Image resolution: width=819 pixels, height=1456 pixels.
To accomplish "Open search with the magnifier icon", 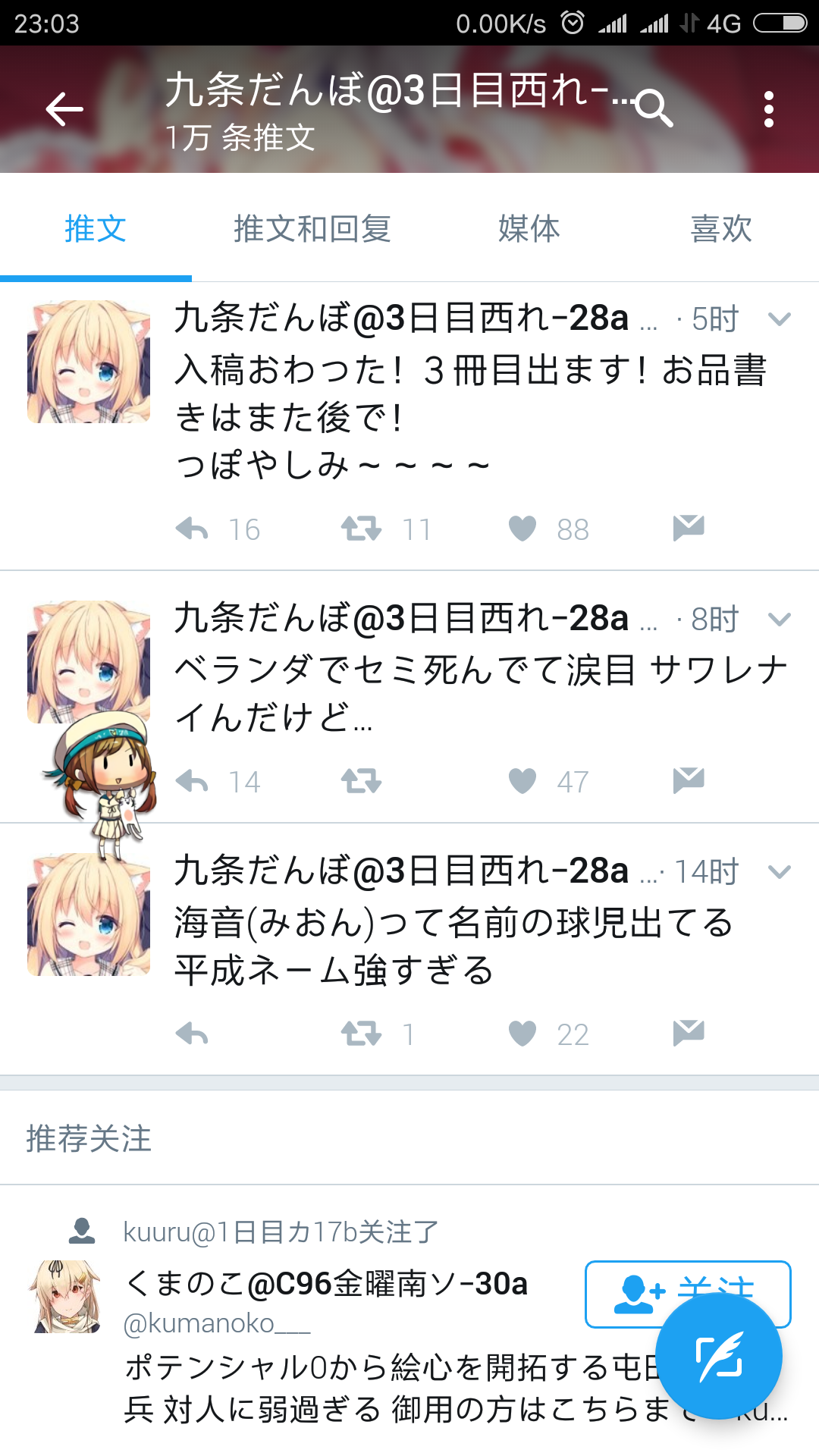I will click(654, 108).
